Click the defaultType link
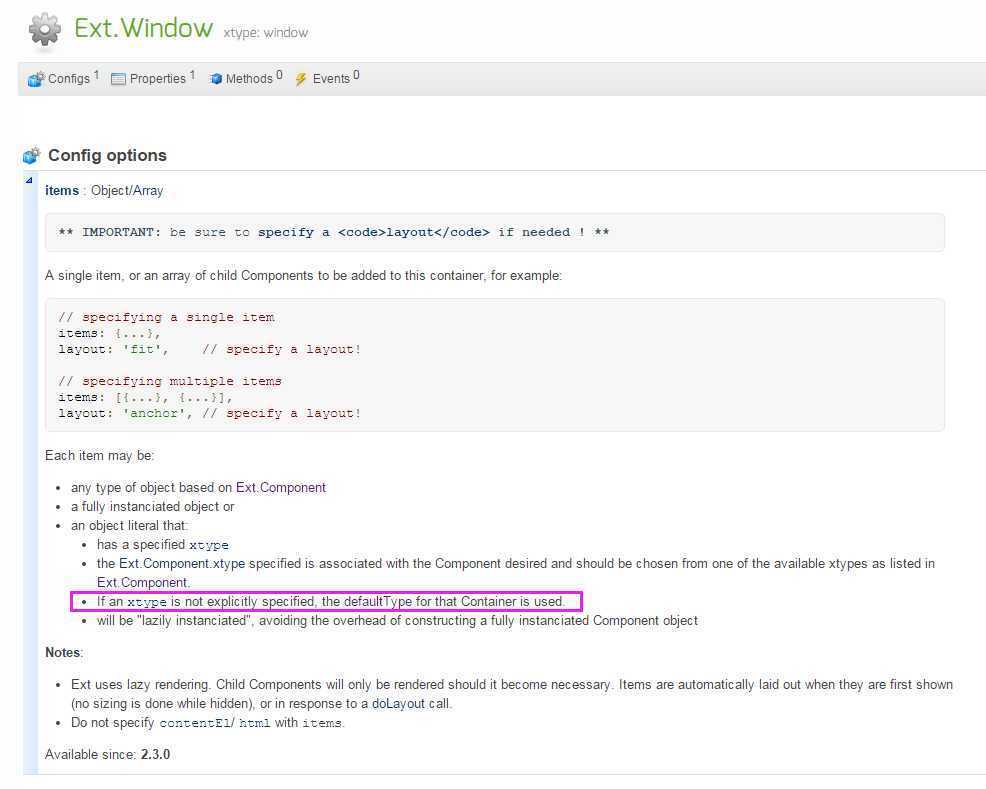Image resolution: width=986 pixels, height=789 pixels. coord(377,601)
